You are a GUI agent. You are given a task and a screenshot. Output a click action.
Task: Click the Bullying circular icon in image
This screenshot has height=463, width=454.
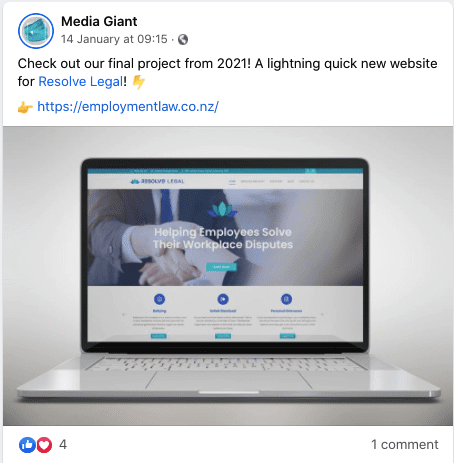pyautogui.click(x=159, y=299)
